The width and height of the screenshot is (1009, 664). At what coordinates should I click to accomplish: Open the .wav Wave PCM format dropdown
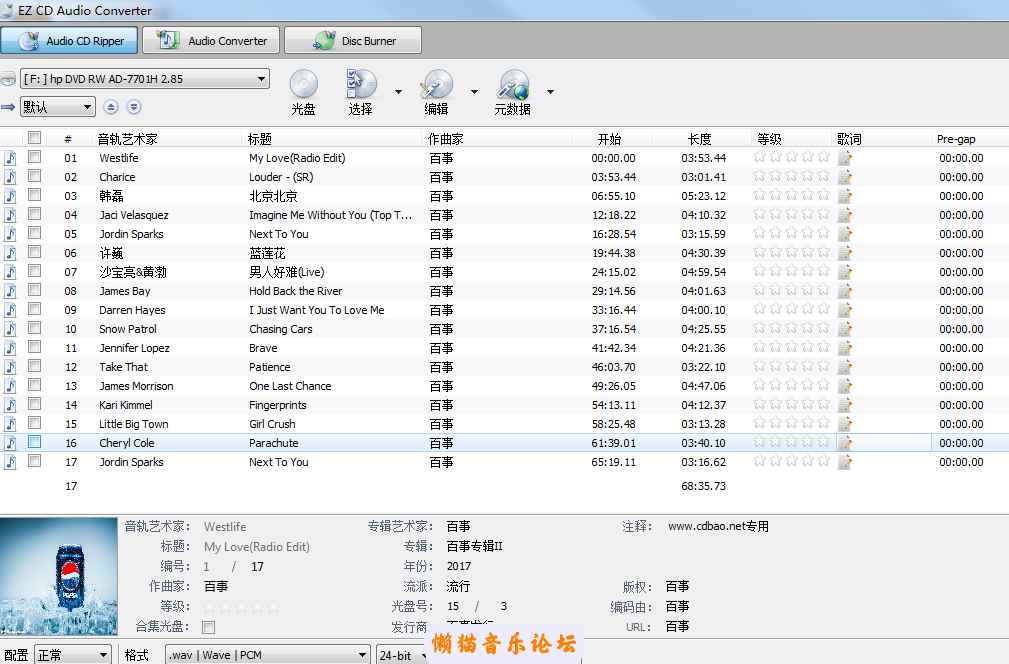click(268, 654)
